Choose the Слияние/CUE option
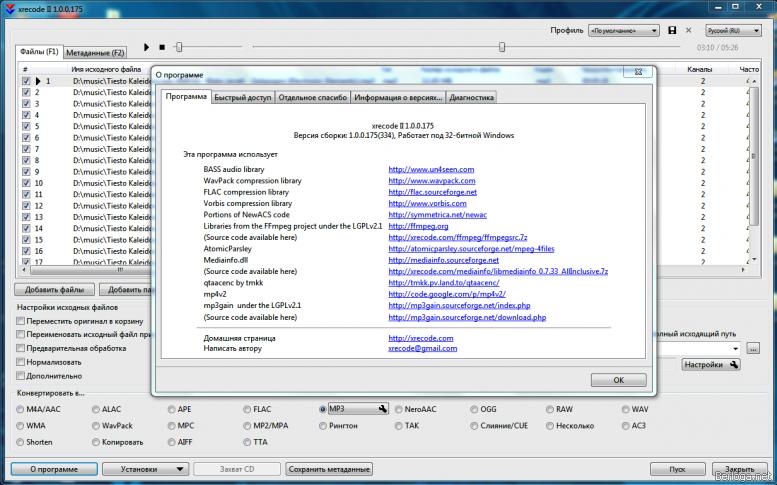This screenshot has height=485, width=777. [474, 426]
